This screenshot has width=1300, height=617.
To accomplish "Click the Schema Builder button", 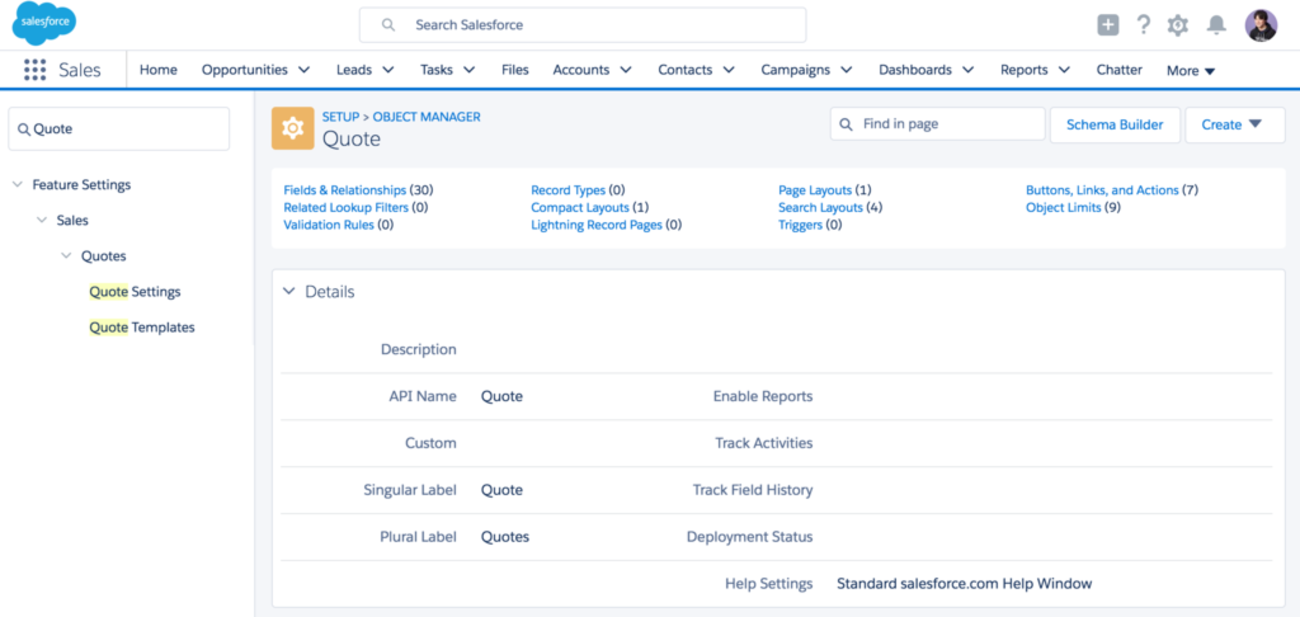I will [x=1115, y=125].
